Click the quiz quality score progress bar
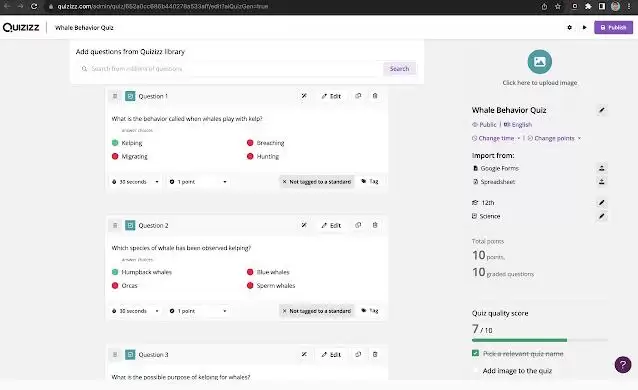 (540, 340)
